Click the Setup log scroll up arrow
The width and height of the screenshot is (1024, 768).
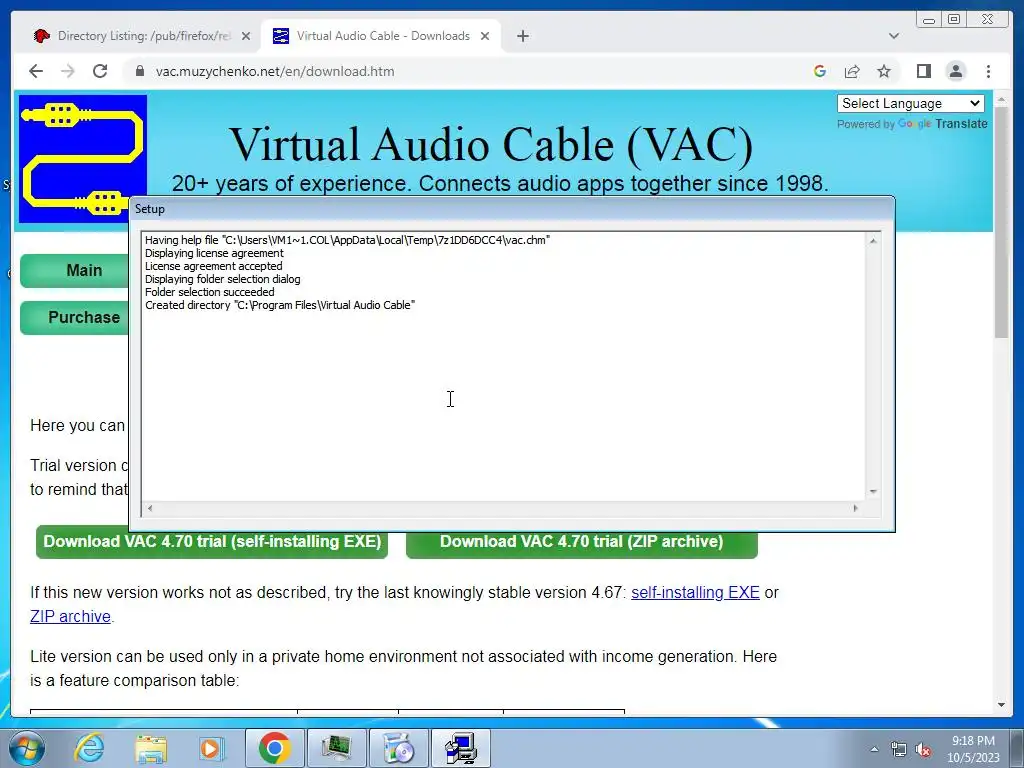coord(873,240)
